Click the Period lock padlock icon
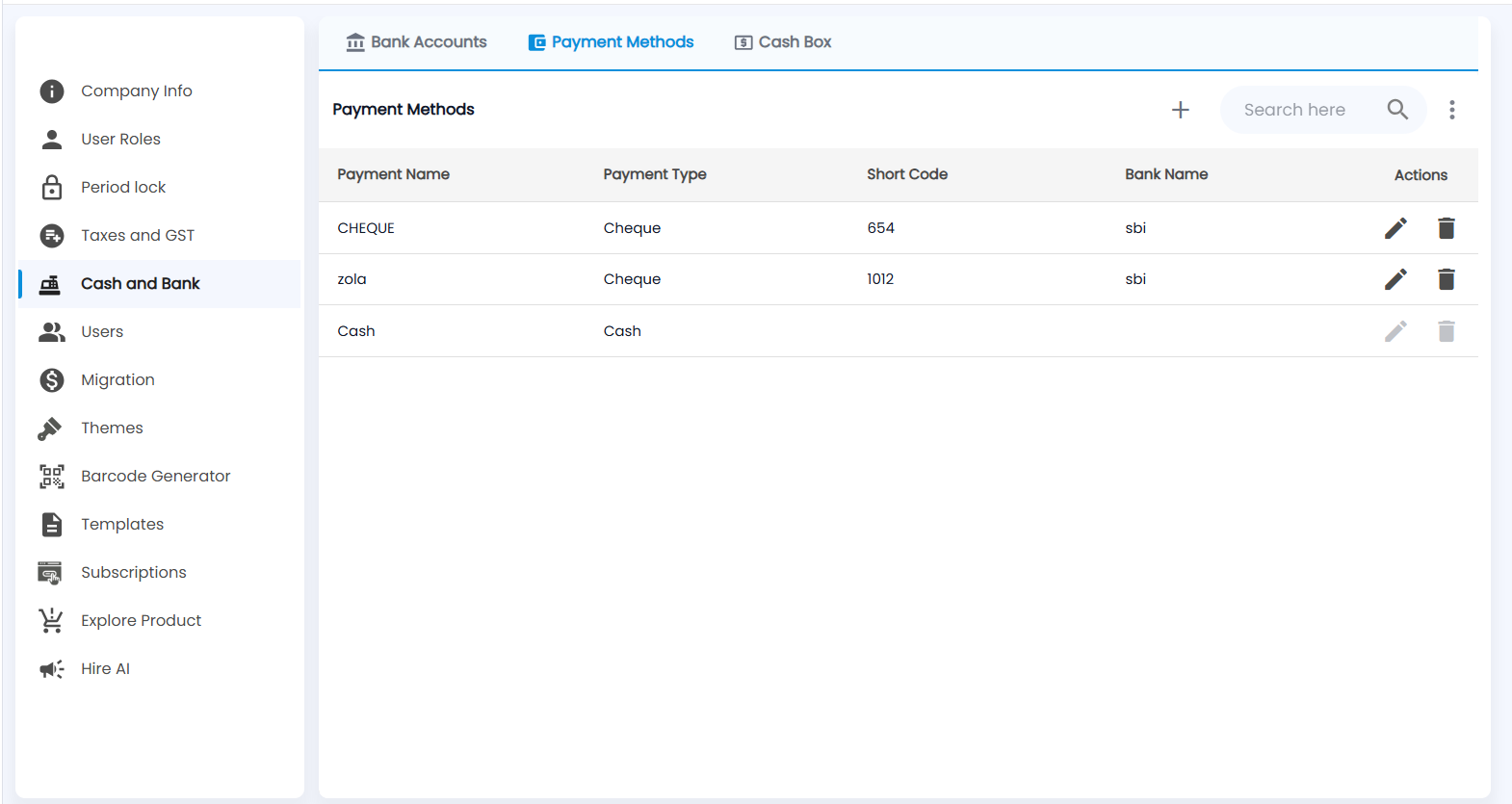This screenshot has height=804, width=1512. tap(52, 187)
